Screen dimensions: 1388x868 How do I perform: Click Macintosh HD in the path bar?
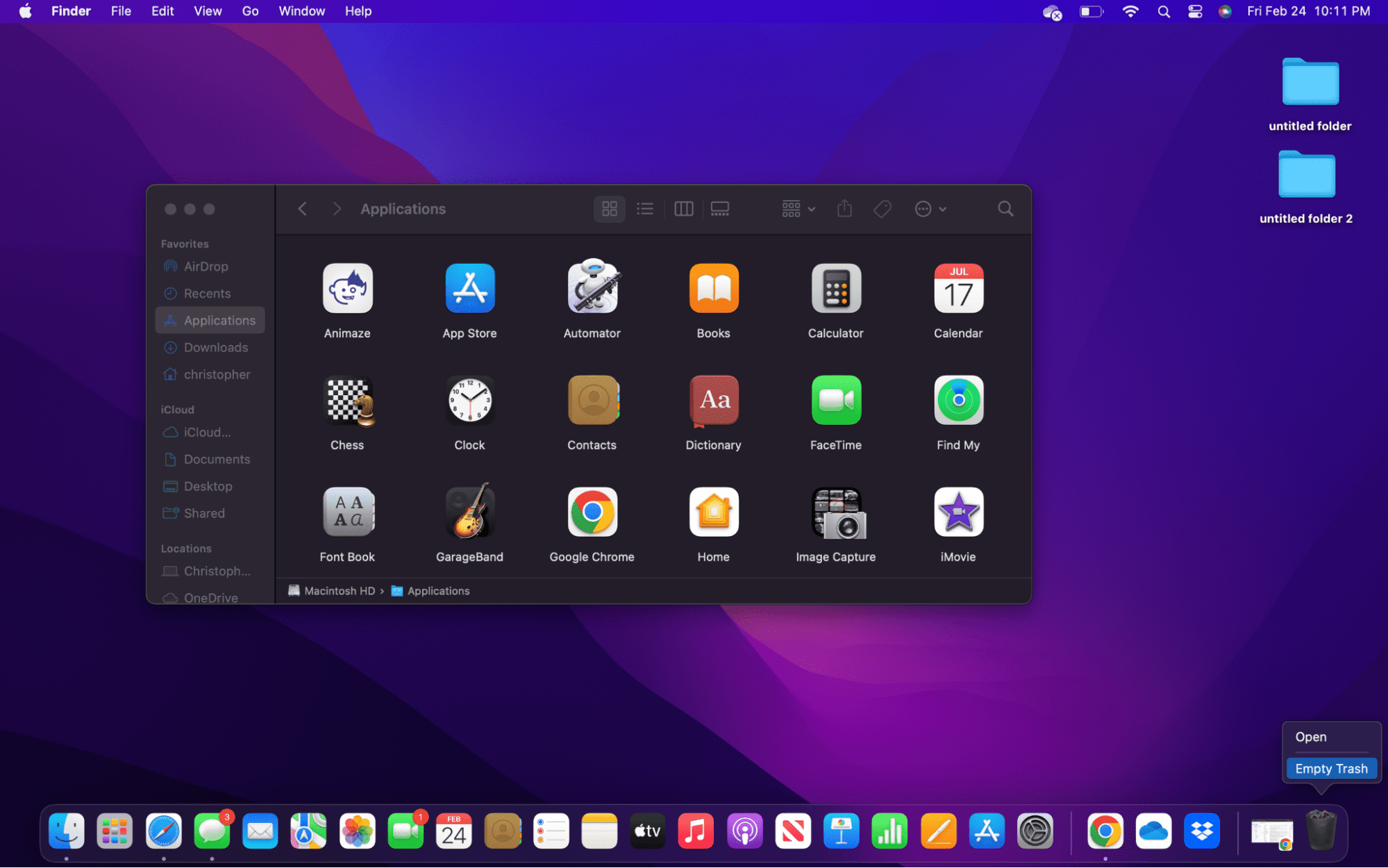pos(331,591)
